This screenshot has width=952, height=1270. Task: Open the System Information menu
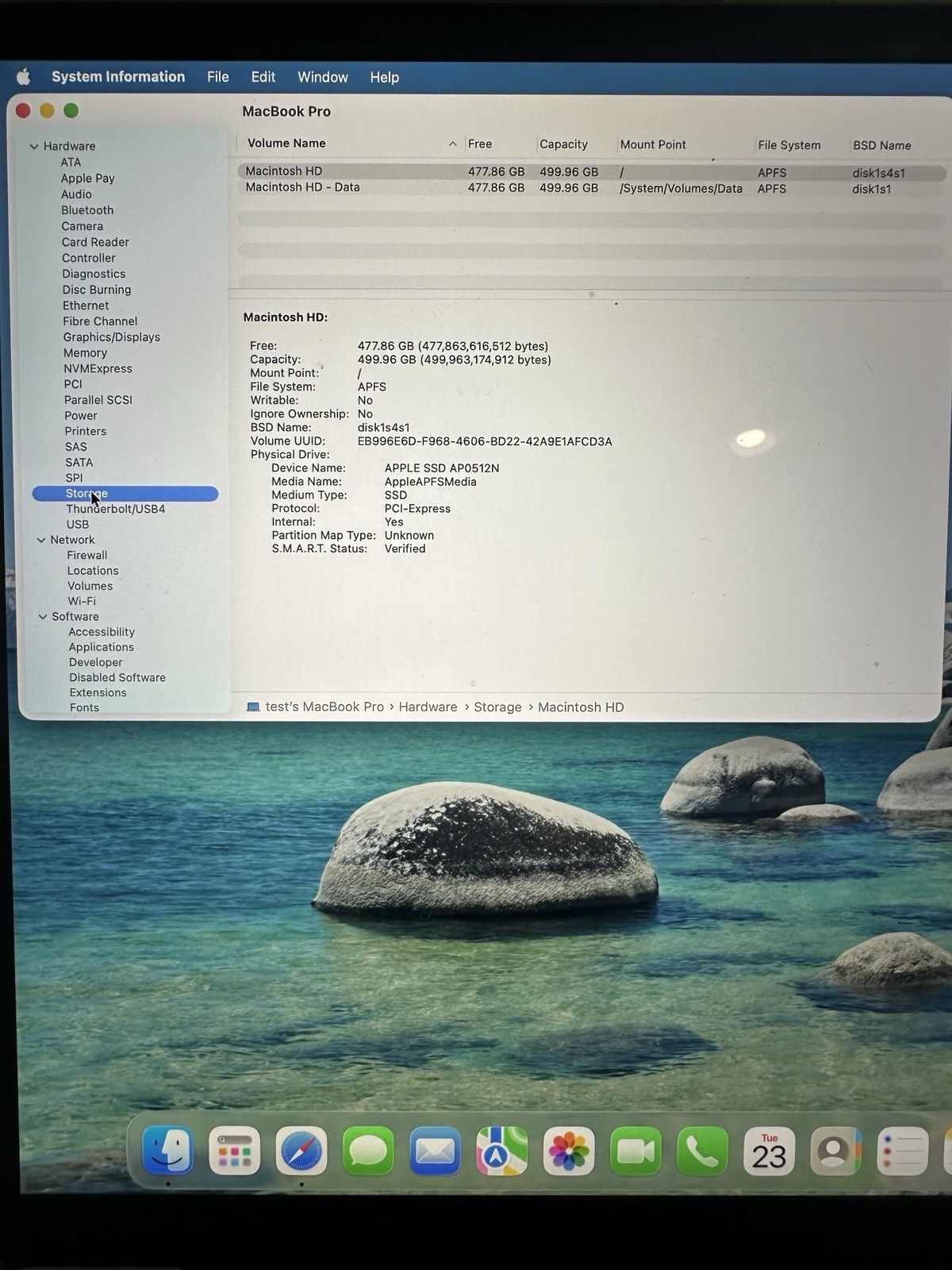(x=118, y=77)
